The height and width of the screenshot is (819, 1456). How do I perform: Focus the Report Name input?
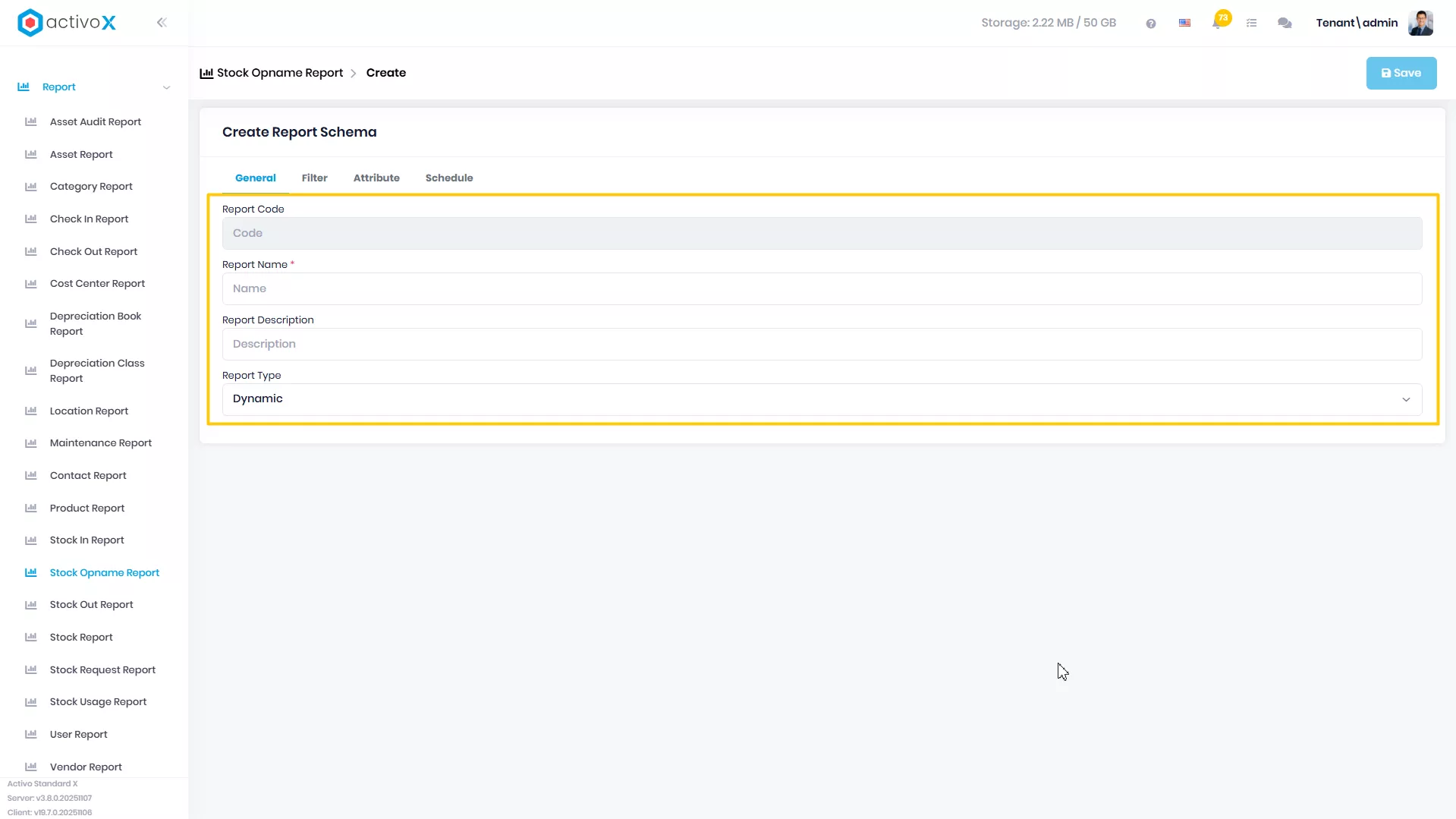822,288
